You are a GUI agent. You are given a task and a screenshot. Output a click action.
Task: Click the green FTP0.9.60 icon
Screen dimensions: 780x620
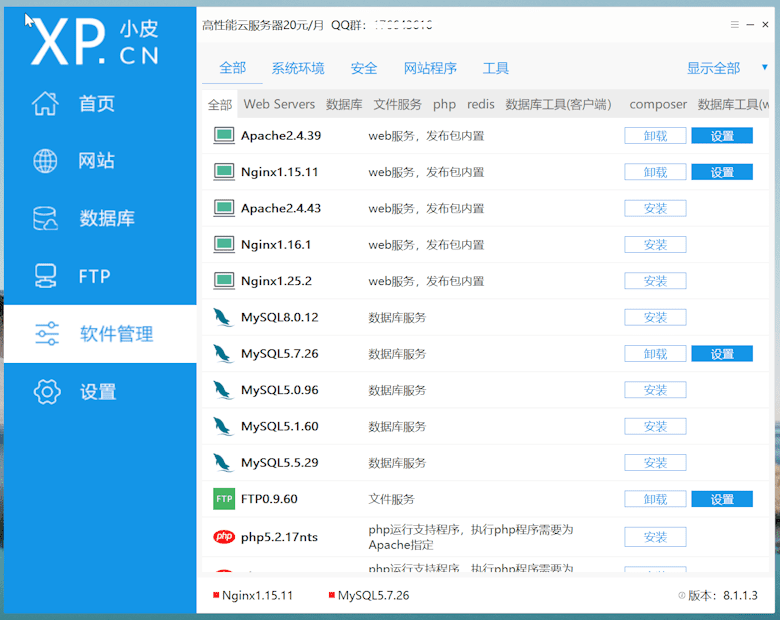coord(224,499)
